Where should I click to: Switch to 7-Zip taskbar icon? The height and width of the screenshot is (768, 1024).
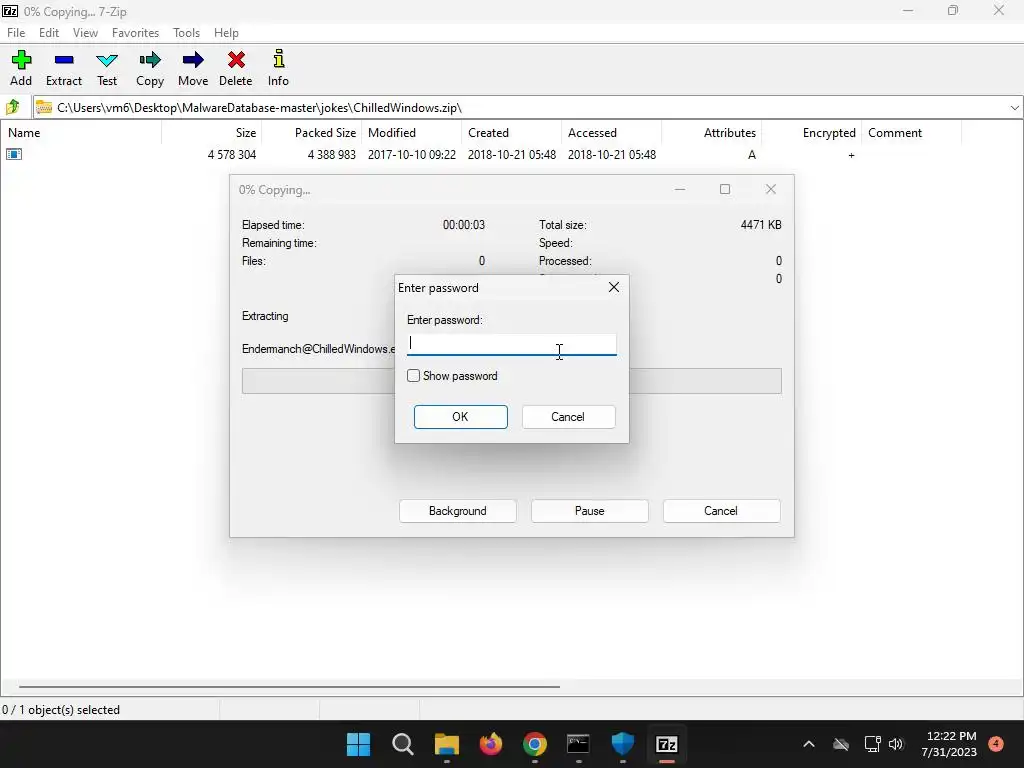(x=666, y=744)
